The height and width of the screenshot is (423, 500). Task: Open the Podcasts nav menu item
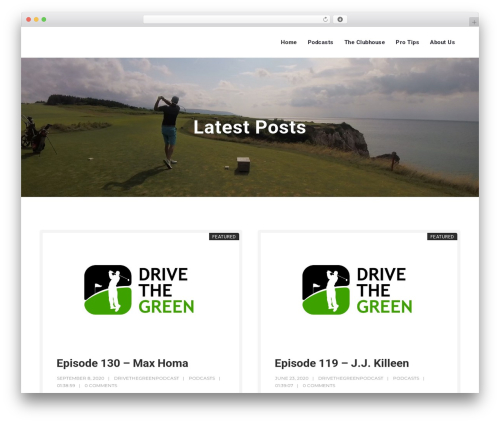(320, 42)
